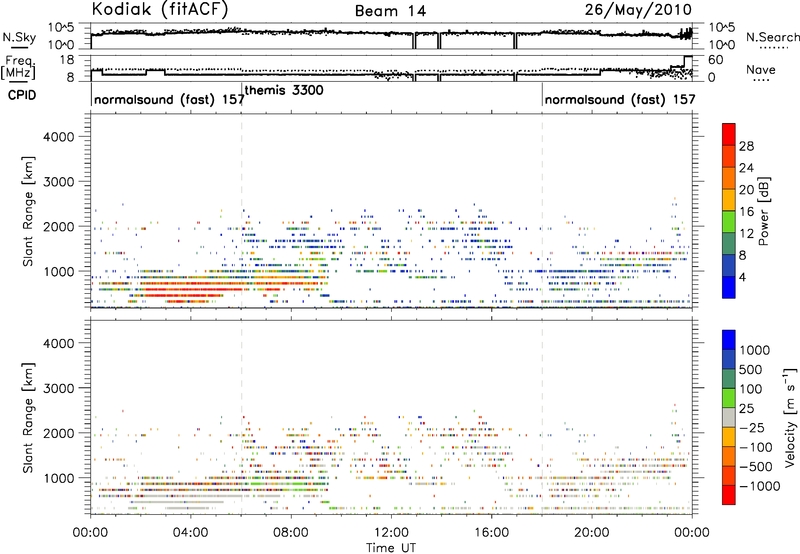
Task: Click the 'Nave' legend label
Action: 761,69
